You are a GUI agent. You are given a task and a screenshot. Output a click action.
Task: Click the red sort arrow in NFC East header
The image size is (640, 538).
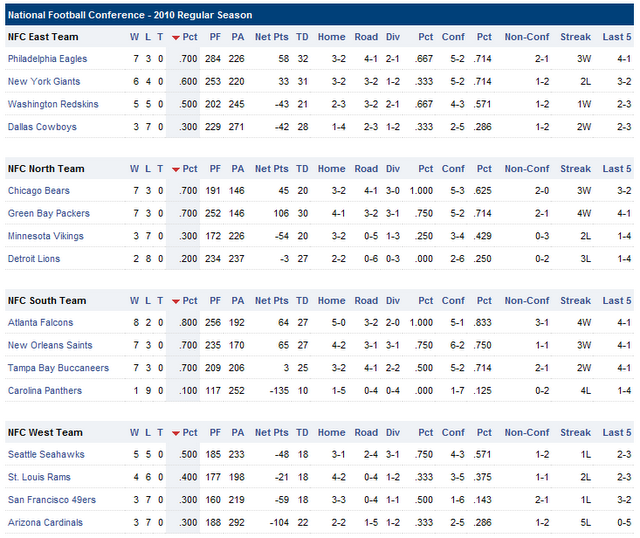(176, 38)
